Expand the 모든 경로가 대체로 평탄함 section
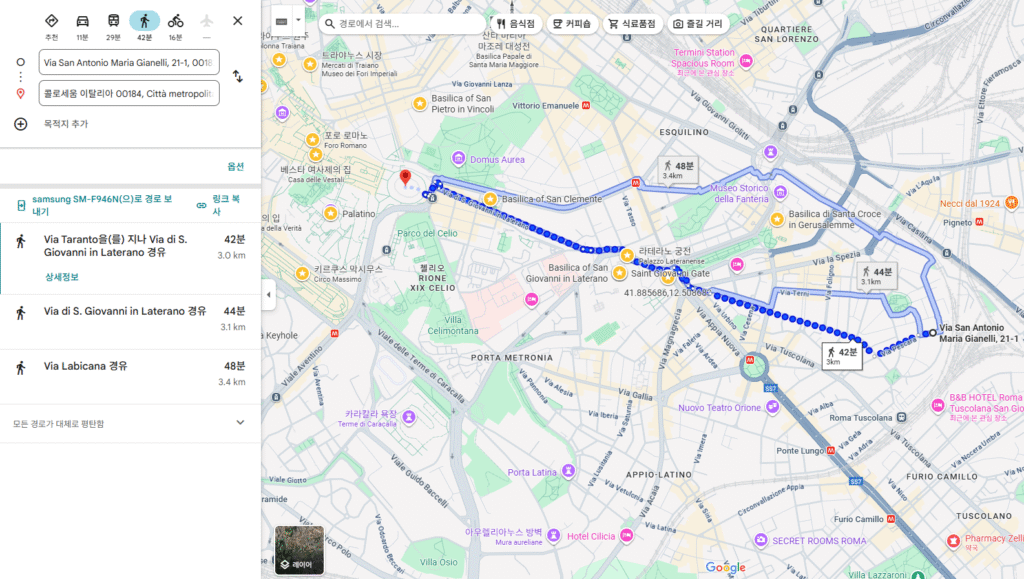Screen dimensions: 1024x579 coord(240,423)
